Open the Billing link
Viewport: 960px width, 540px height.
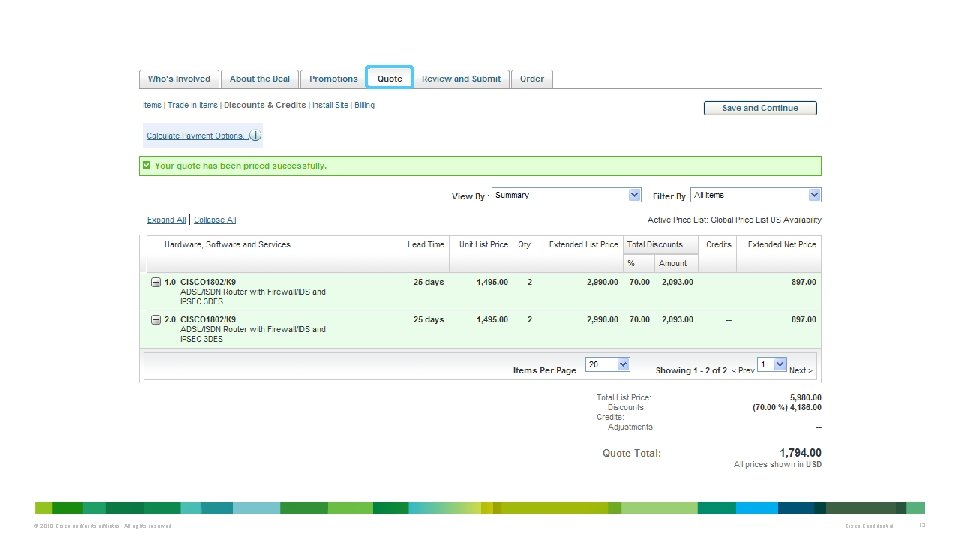point(364,105)
